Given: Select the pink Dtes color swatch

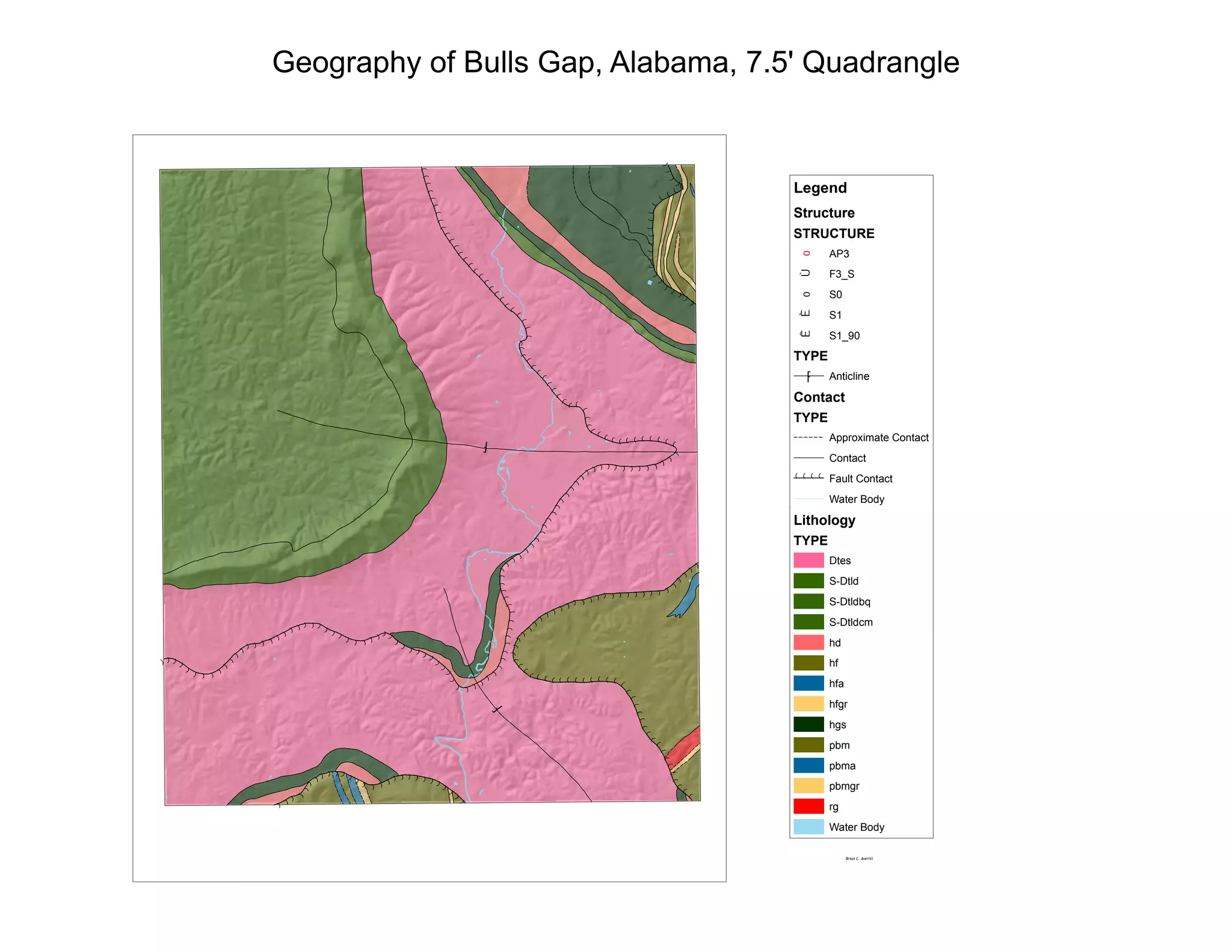Looking at the screenshot, I should [x=808, y=560].
